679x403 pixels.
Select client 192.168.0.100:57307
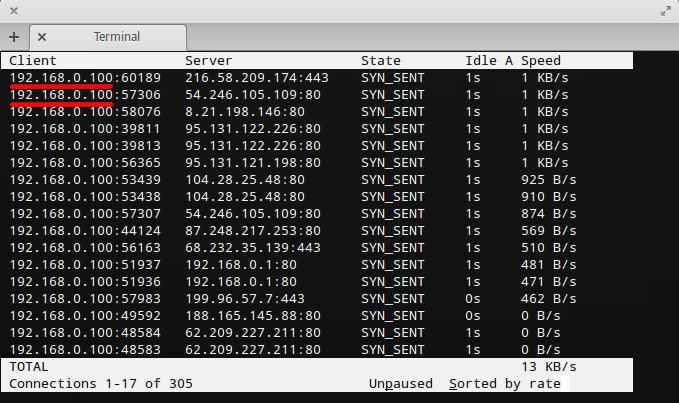(85, 214)
